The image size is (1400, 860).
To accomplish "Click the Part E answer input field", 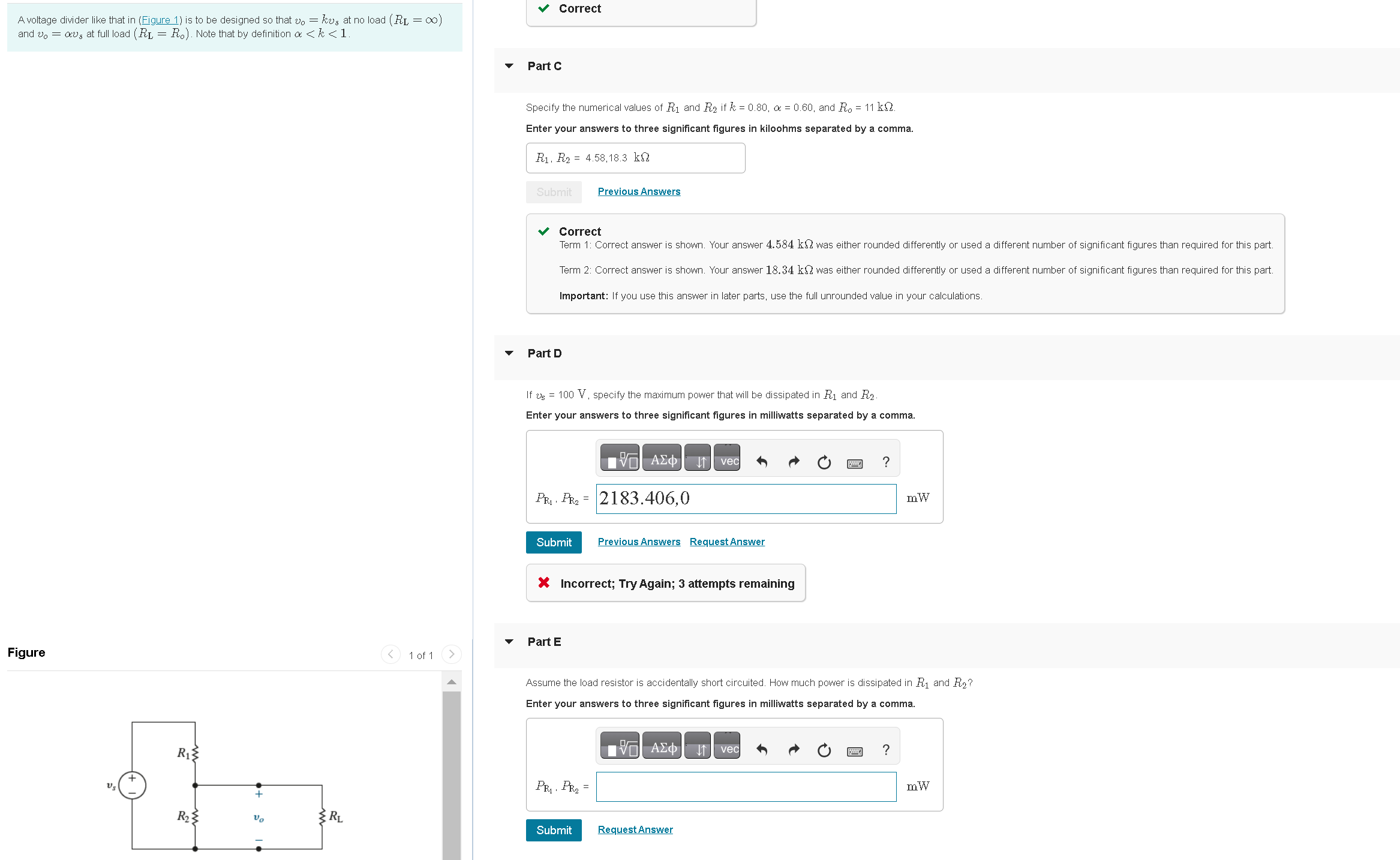I will [x=746, y=786].
